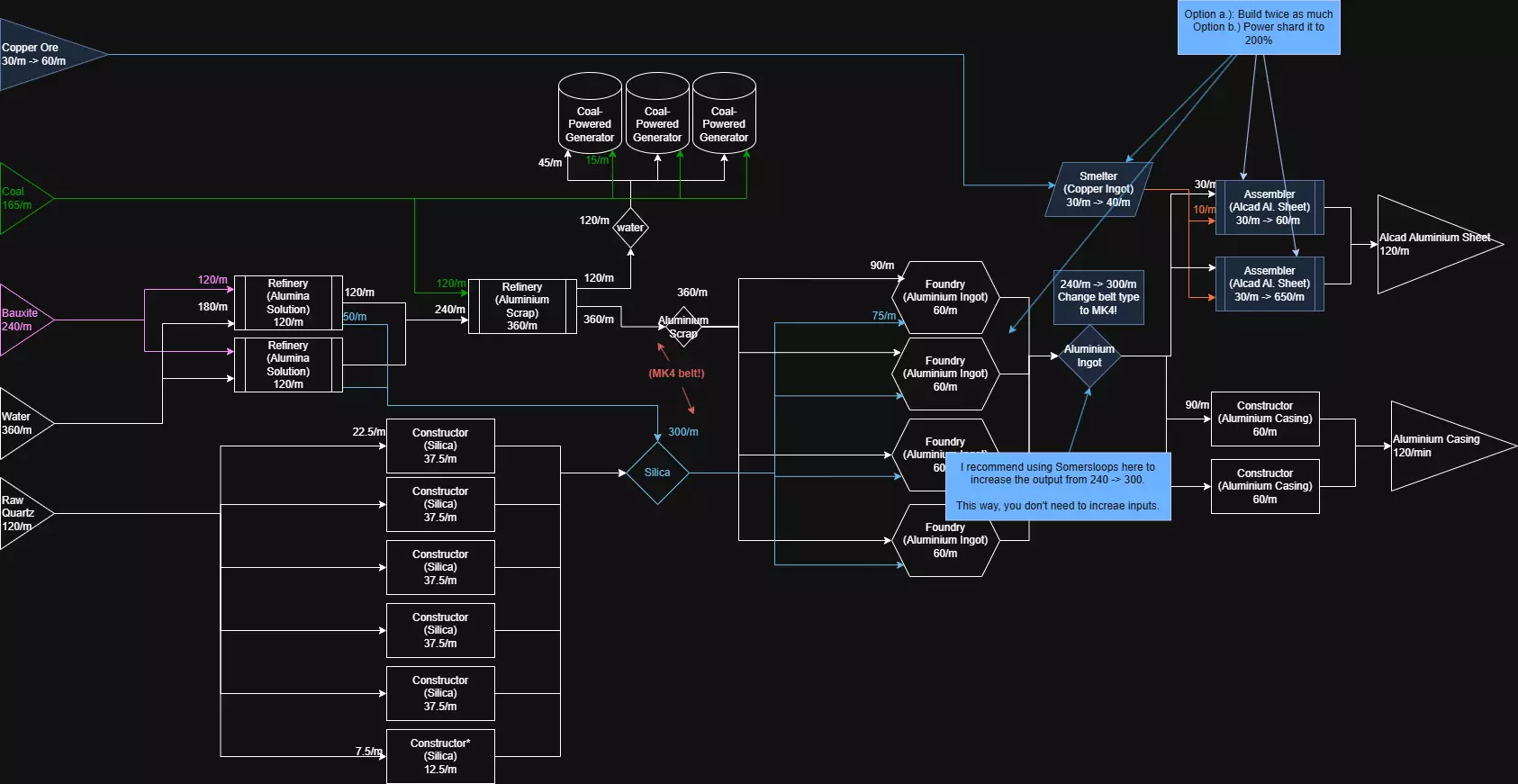Click the '180/m' label

coord(212,307)
